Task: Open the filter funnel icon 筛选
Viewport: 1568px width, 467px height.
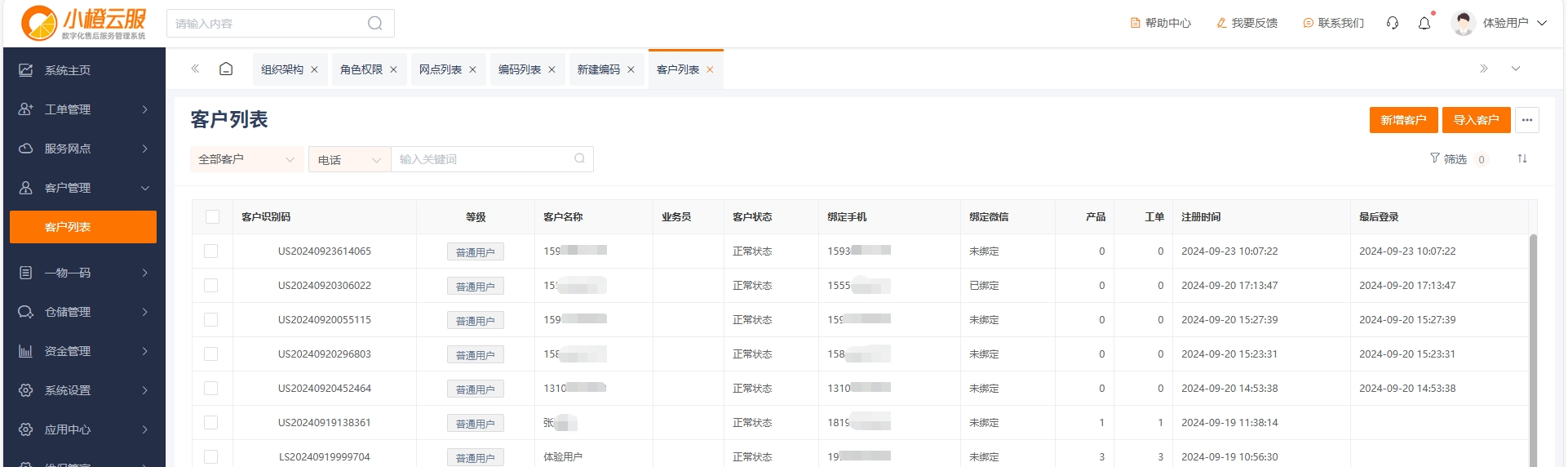Action: (1448, 159)
